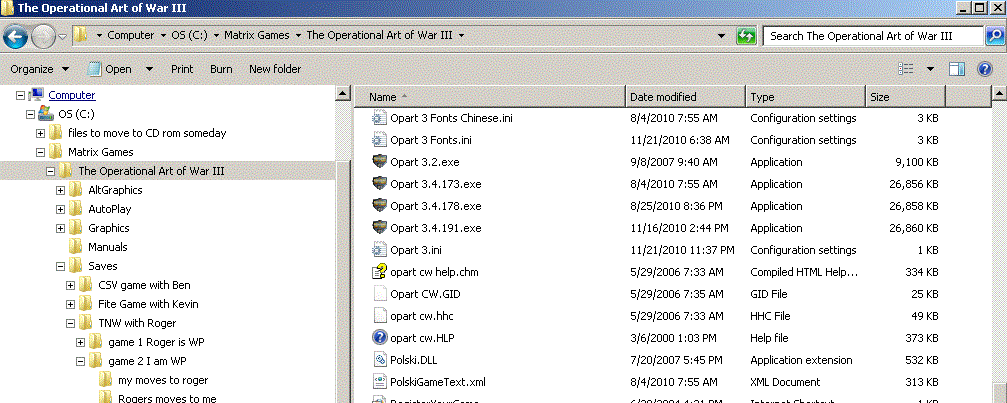Screen dimensions: 1007x403
Task: Expand CSV game with Ben folder
Action: click(x=71, y=285)
